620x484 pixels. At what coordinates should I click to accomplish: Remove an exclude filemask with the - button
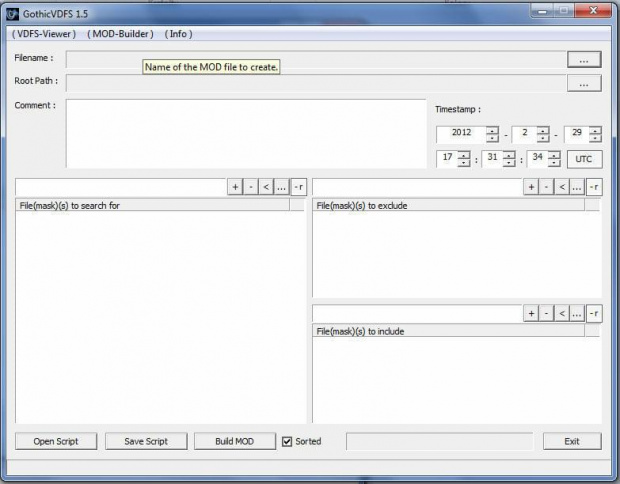pos(546,187)
